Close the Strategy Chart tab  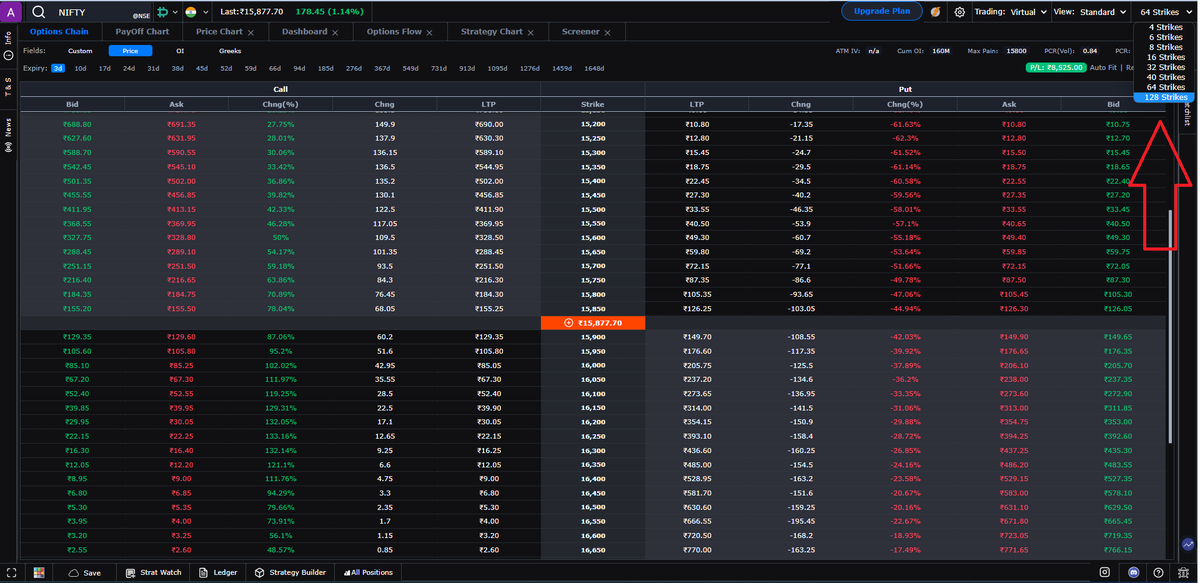[531, 32]
